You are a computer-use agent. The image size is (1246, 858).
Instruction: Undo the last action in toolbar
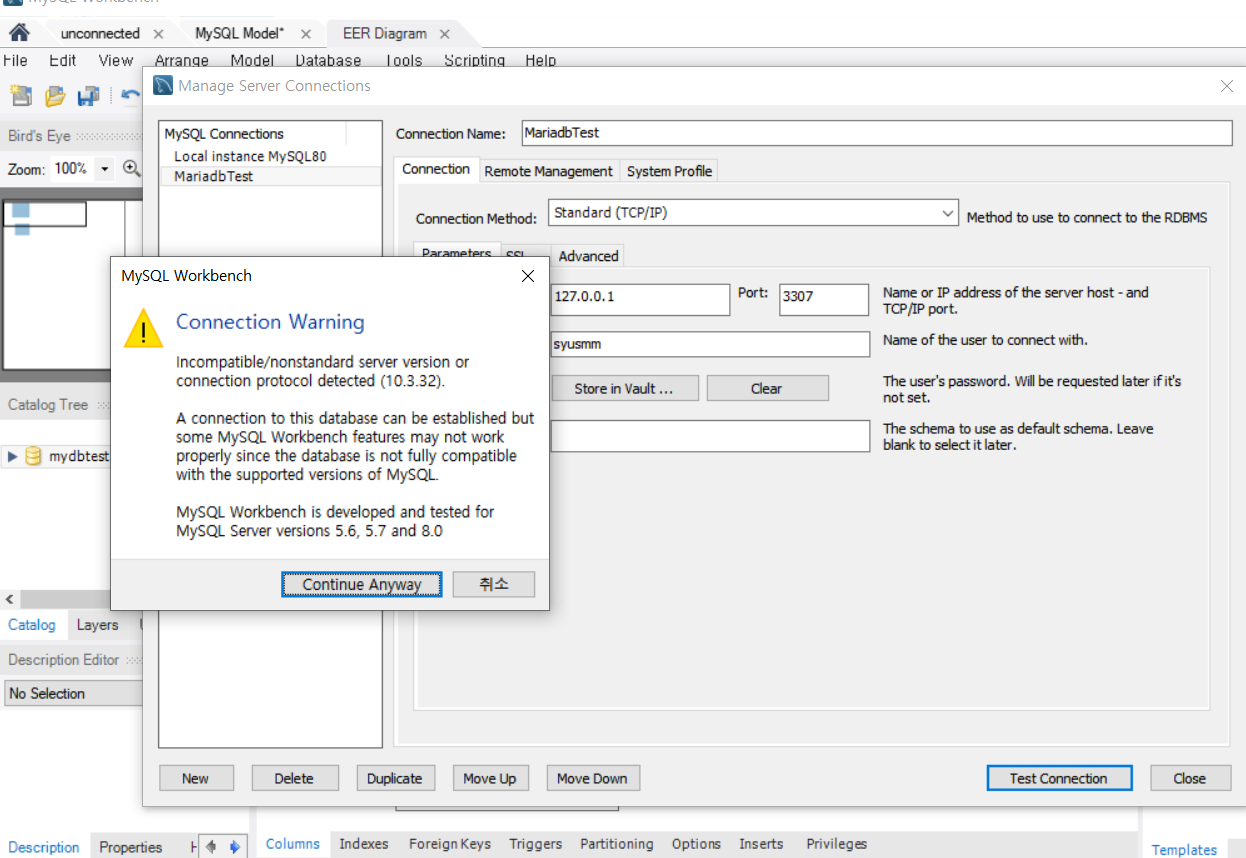pos(131,96)
